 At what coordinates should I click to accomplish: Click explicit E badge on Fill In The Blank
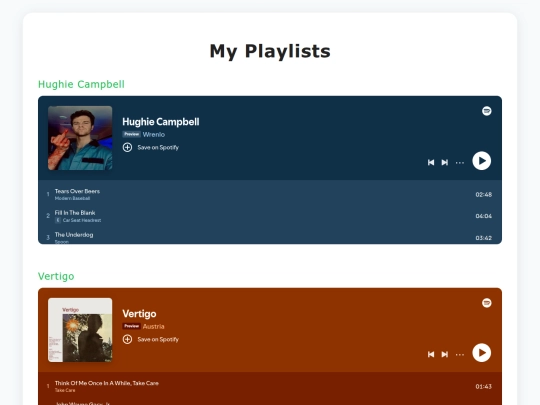click(58, 220)
